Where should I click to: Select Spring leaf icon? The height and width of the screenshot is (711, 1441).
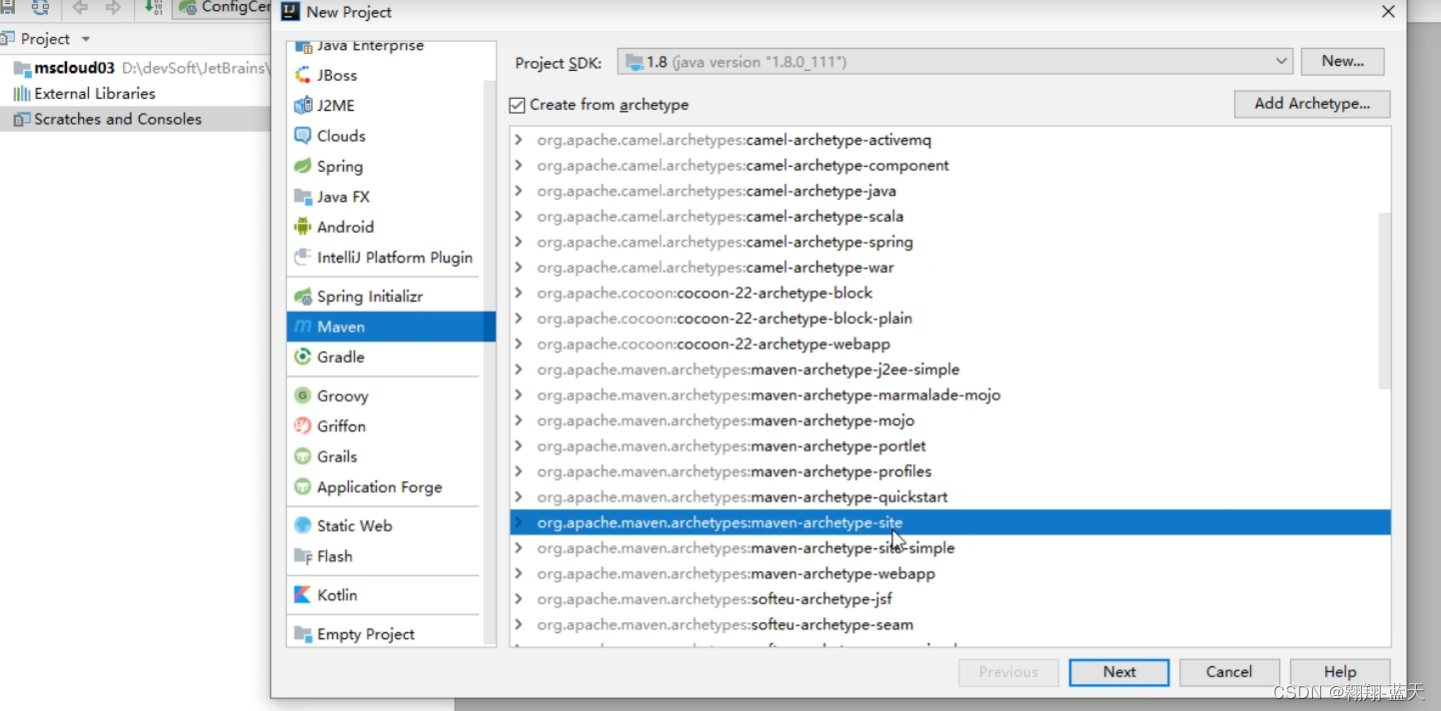click(303, 166)
